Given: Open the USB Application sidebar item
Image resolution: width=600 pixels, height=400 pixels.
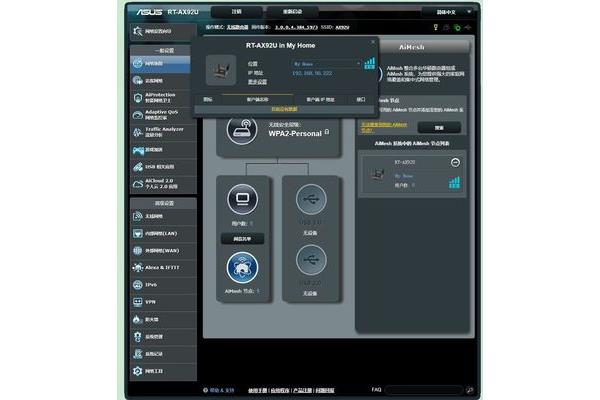Looking at the screenshot, I should point(163,167).
